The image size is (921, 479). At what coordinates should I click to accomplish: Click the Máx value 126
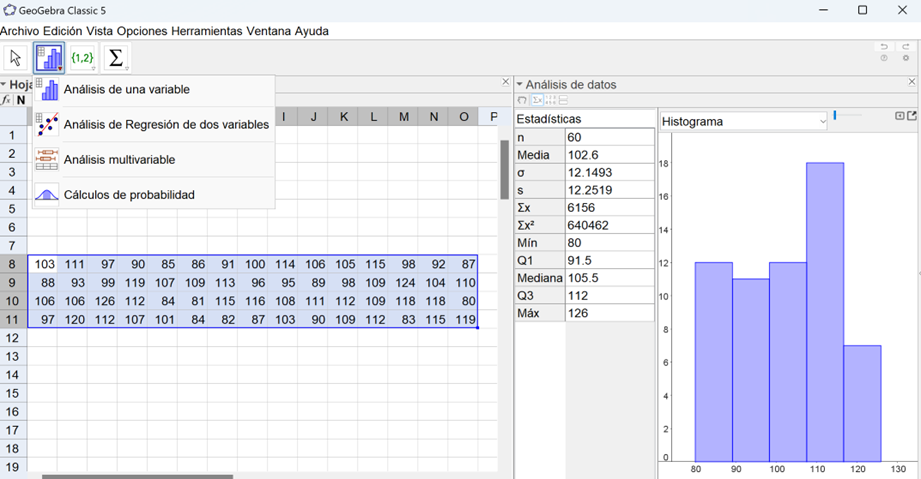pyautogui.click(x=610, y=313)
